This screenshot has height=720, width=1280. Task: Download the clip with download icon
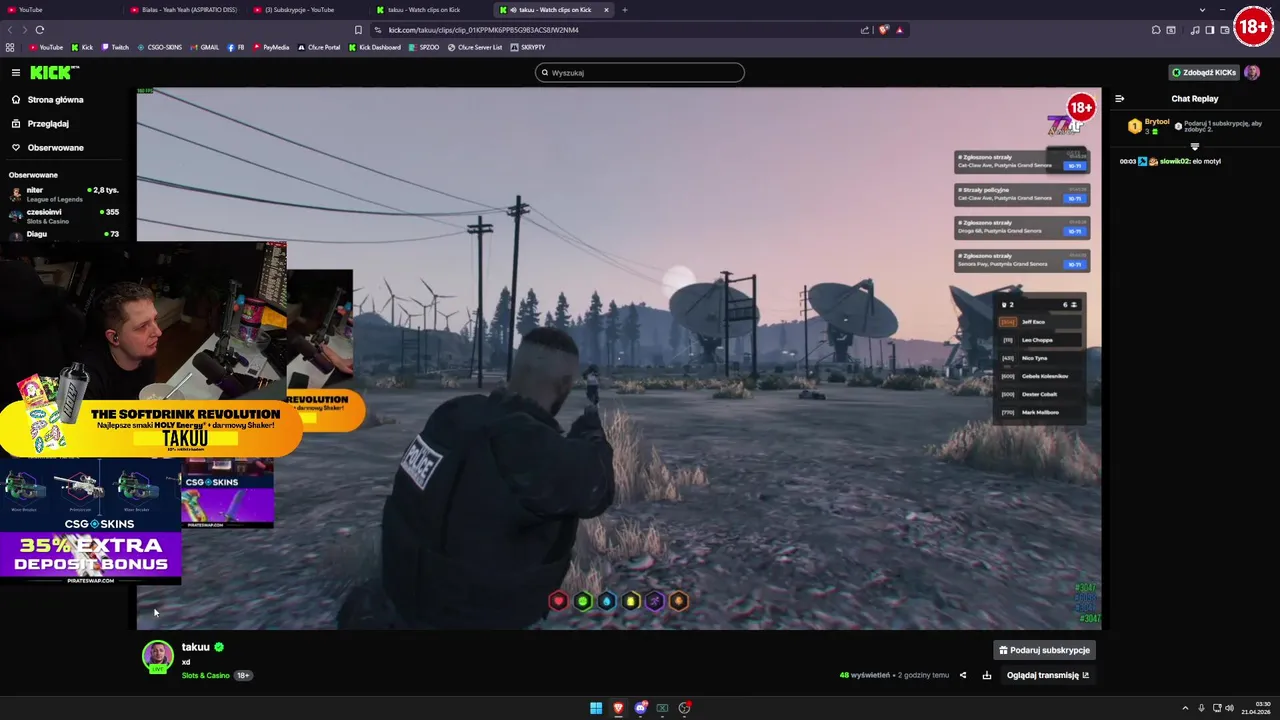(987, 675)
